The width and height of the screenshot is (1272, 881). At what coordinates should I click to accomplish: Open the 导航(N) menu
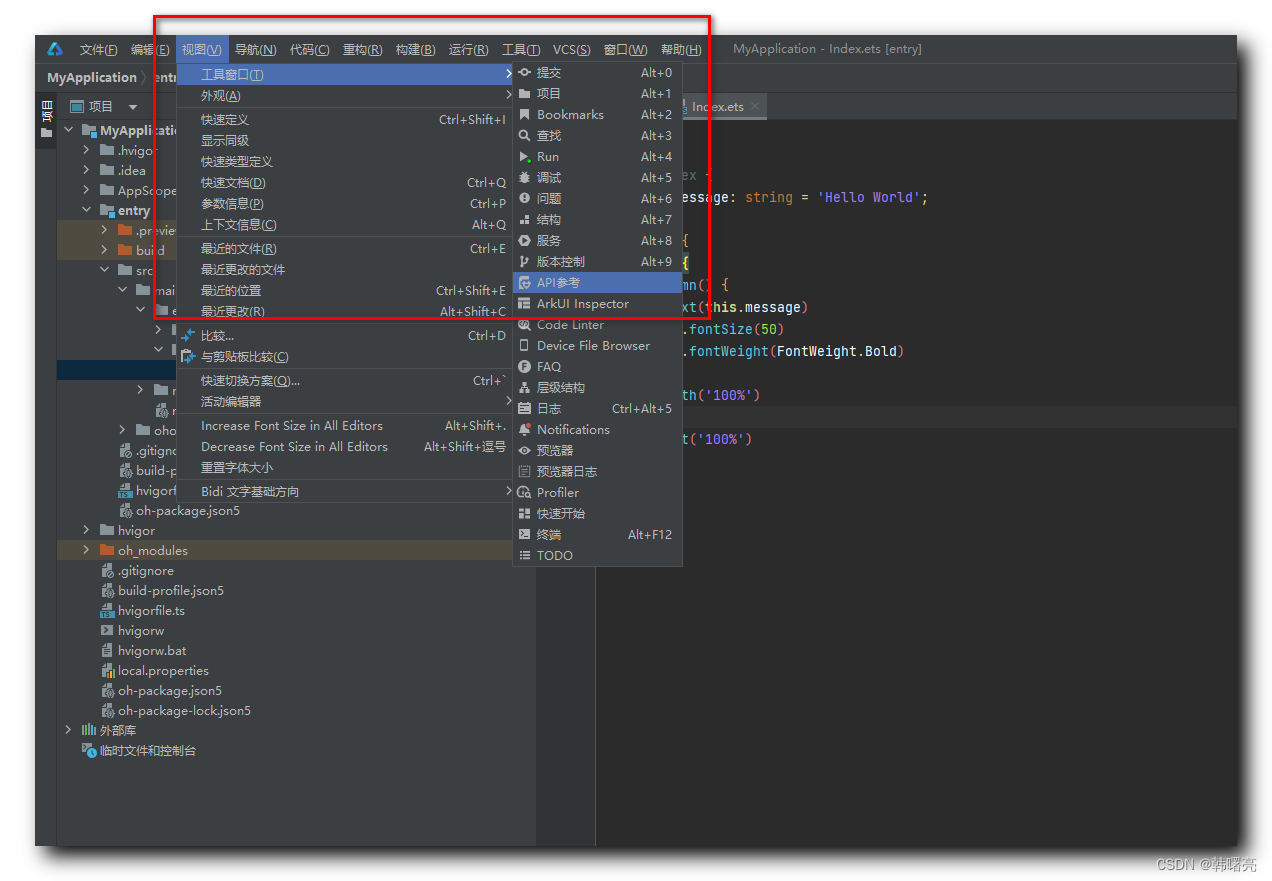click(x=255, y=49)
